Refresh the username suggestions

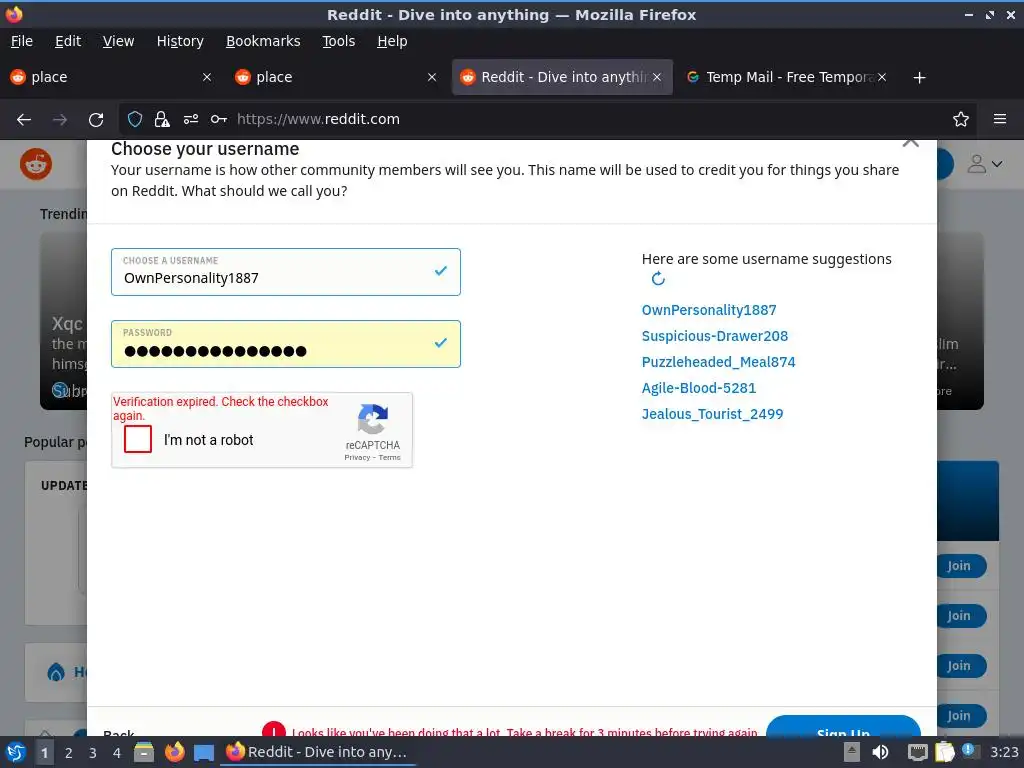point(658,279)
